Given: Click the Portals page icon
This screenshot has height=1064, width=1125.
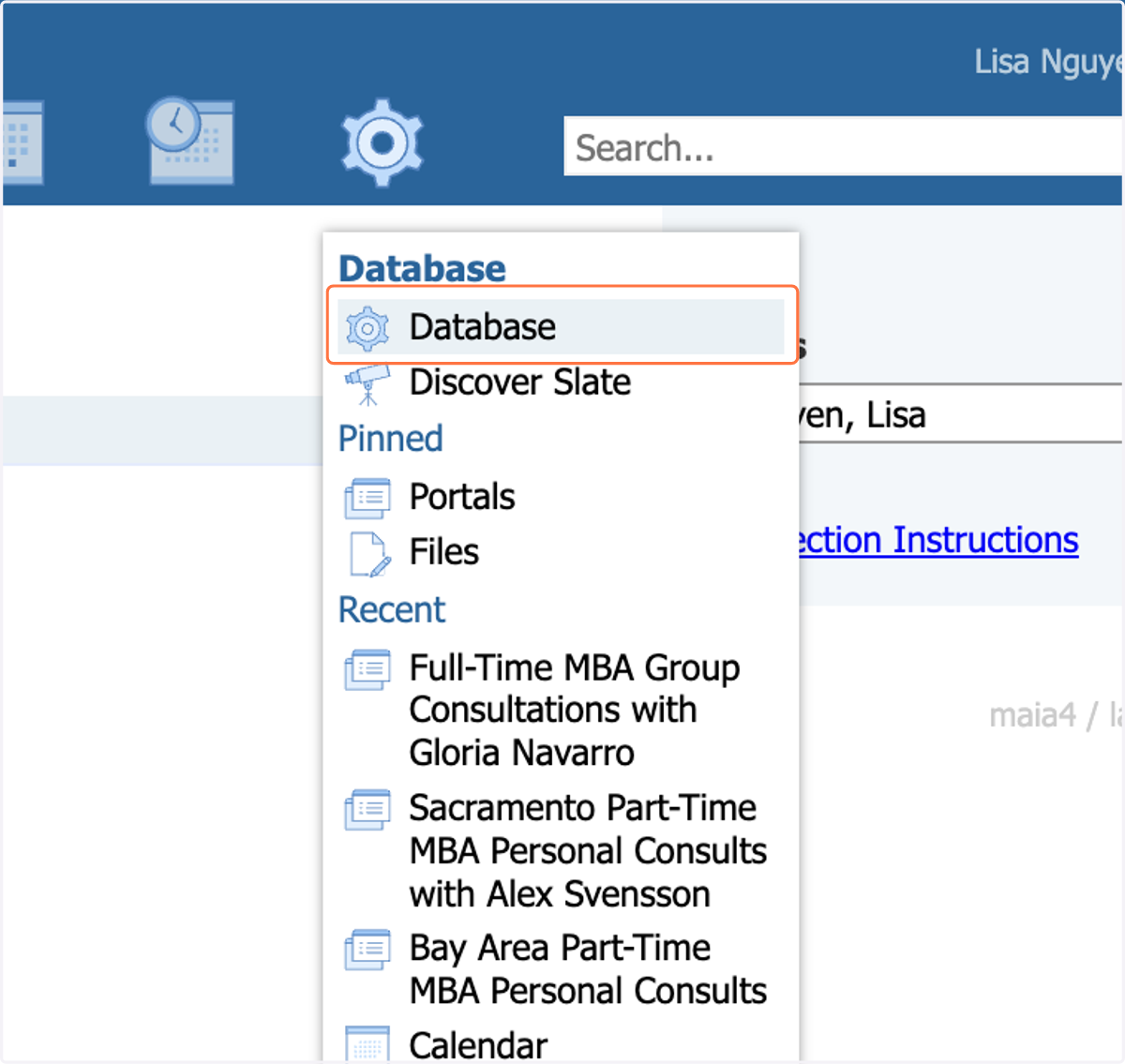Looking at the screenshot, I should [x=367, y=498].
